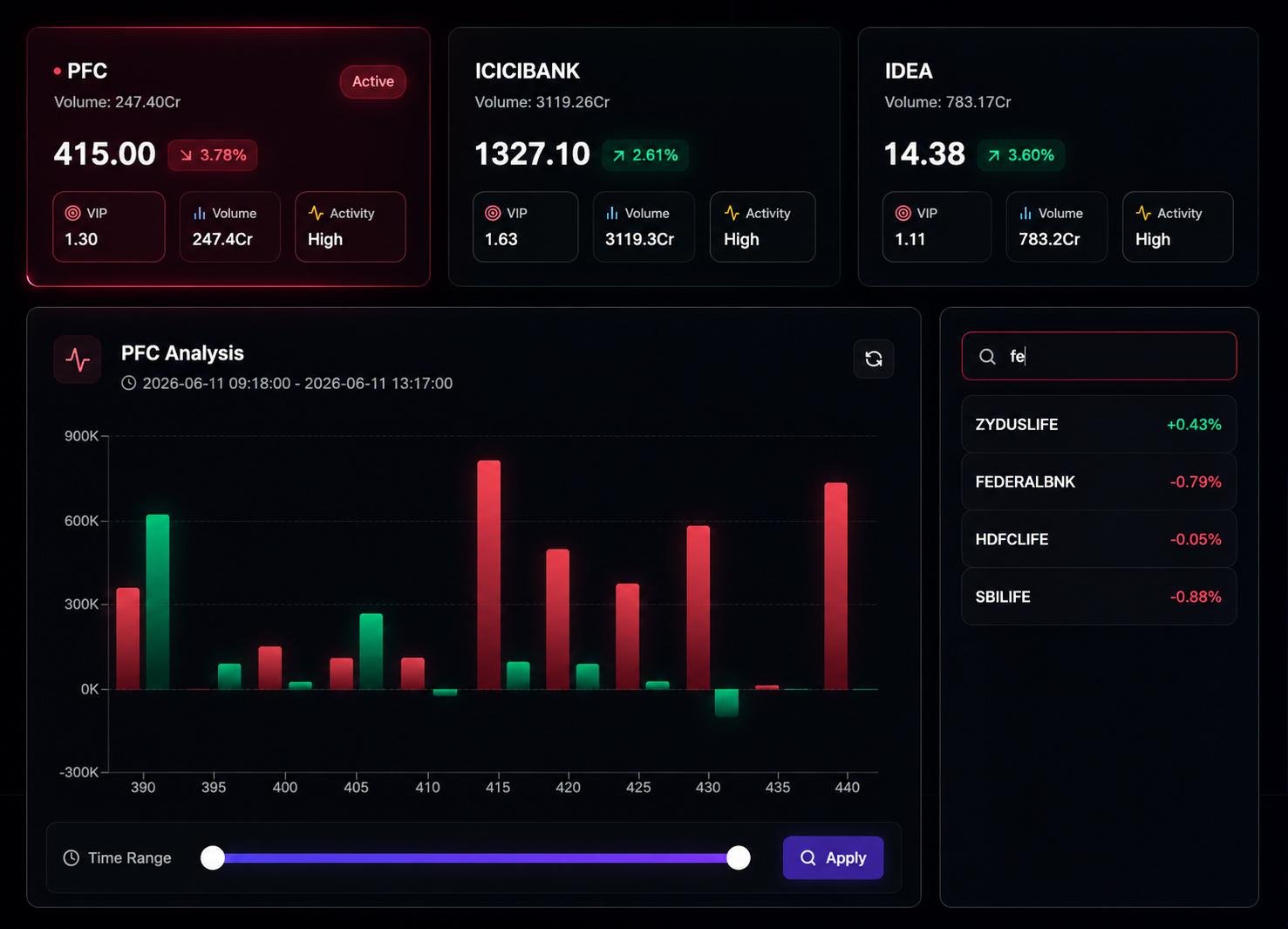The width and height of the screenshot is (1288, 929).
Task: Click the PFC price 415.00
Action: coord(105,154)
